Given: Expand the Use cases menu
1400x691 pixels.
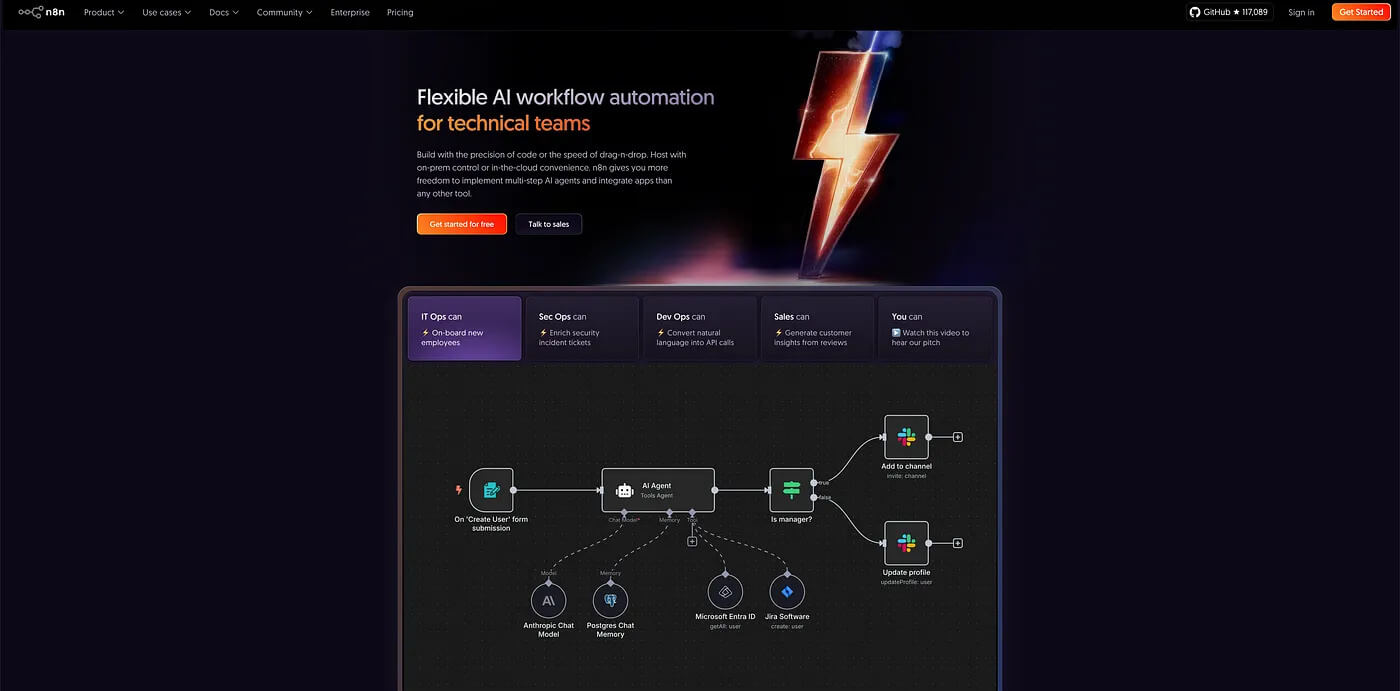Looking at the screenshot, I should click(x=166, y=12).
